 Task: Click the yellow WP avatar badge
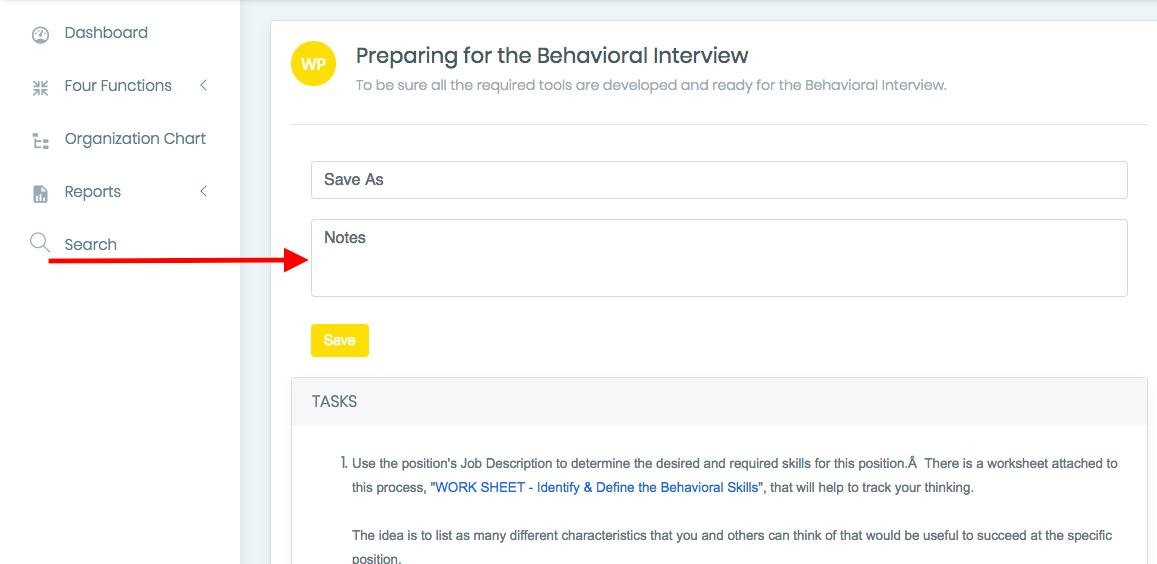click(314, 64)
